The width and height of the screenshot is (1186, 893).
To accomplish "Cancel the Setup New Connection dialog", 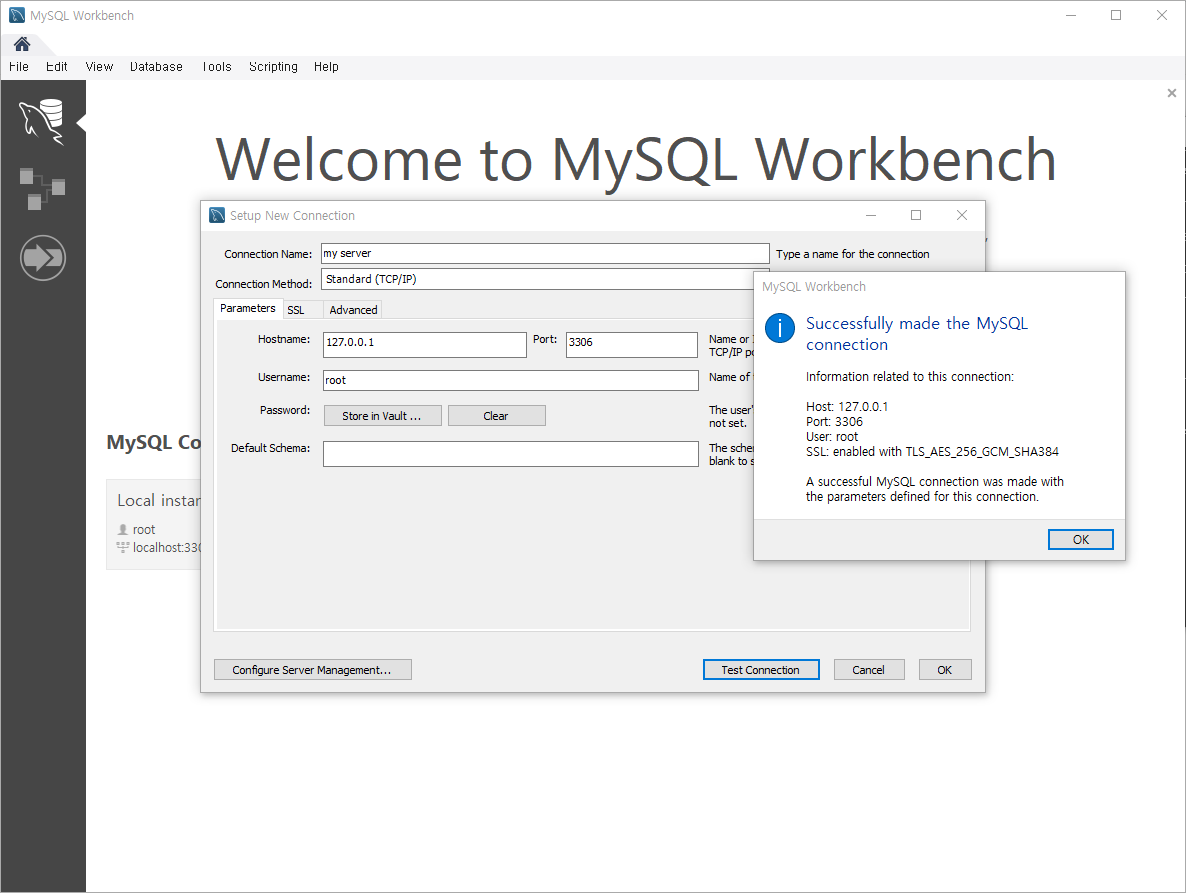I will click(x=868, y=670).
